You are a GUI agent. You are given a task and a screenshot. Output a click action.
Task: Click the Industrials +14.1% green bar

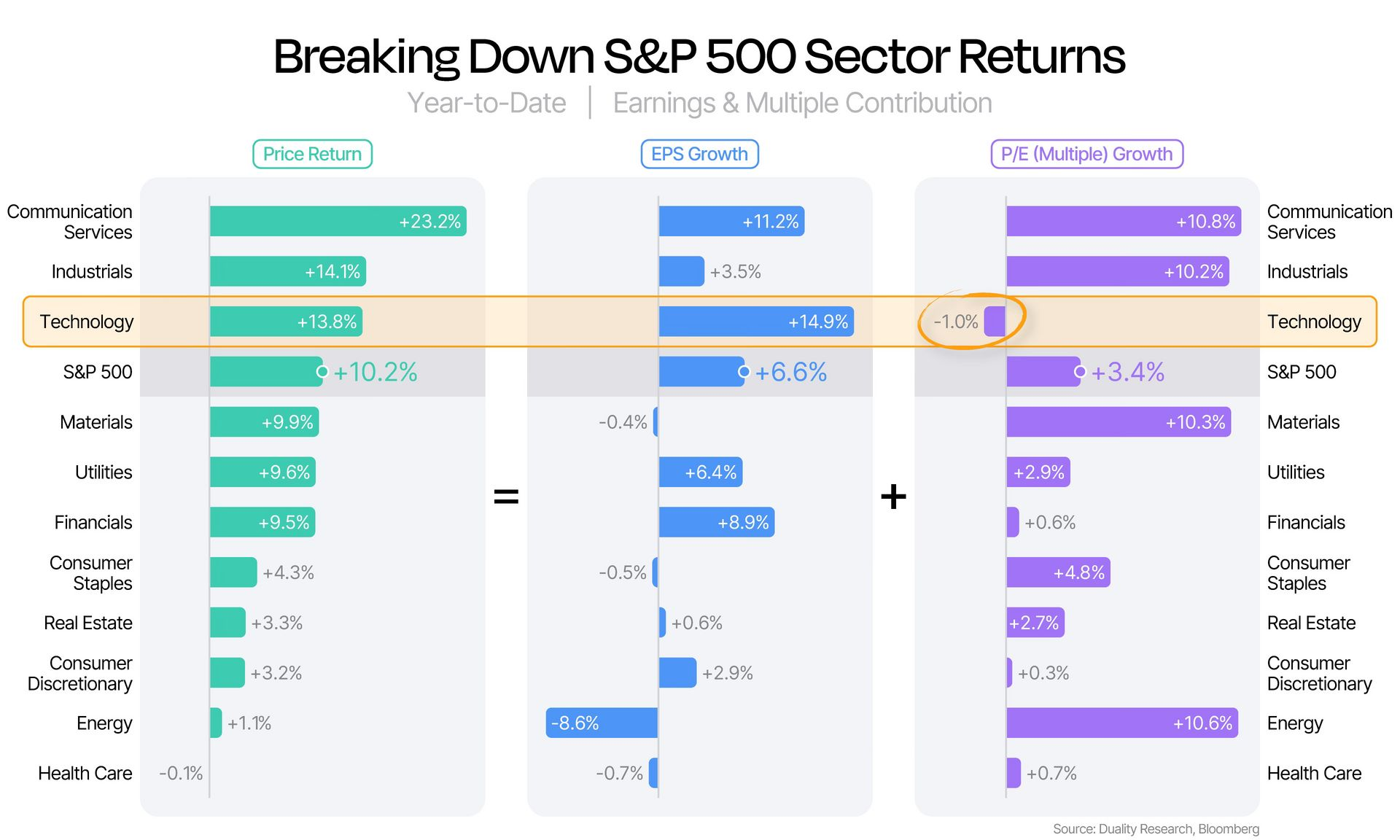tap(288, 271)
